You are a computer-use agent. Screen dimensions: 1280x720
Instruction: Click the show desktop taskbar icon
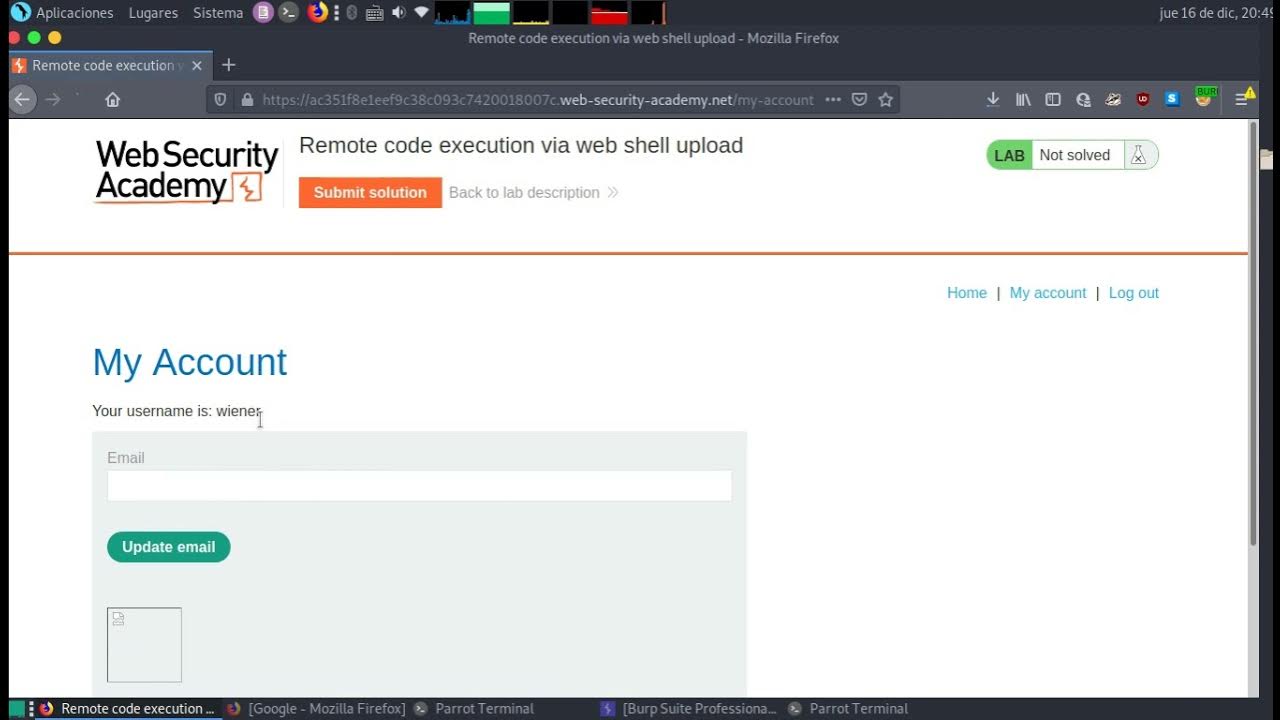coord(17,708)
